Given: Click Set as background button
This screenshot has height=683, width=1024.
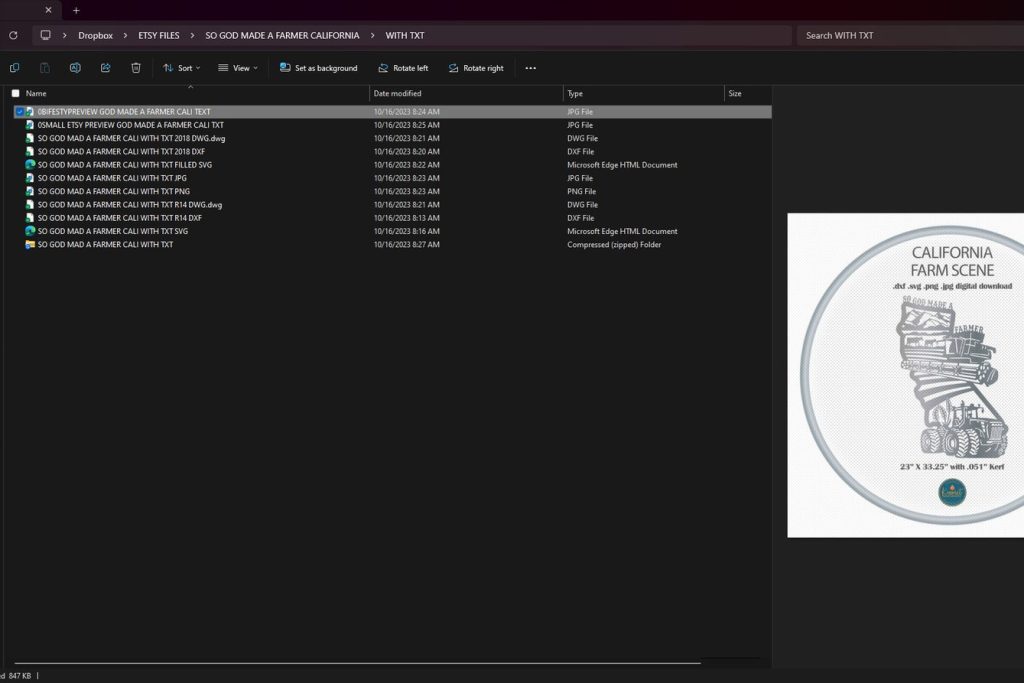Looking at the screenshot, I should tap(318, 68).
